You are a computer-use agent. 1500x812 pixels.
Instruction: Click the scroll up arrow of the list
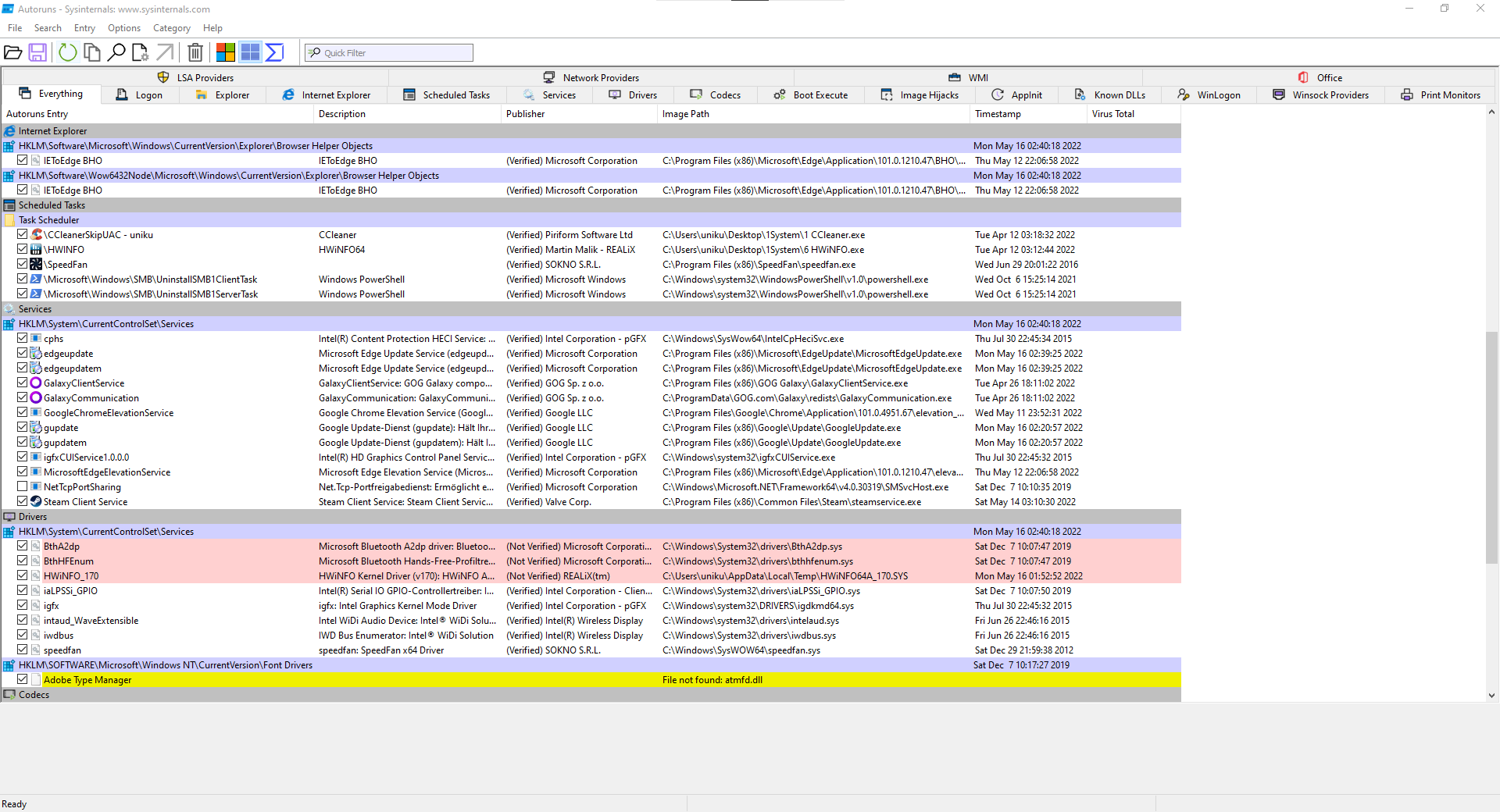tap(1491, 112)
